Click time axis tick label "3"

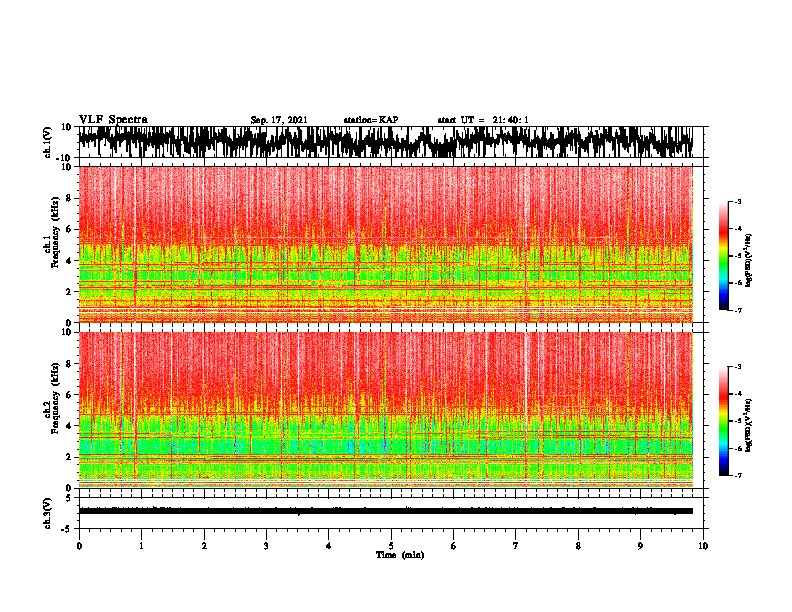point(266,546)
